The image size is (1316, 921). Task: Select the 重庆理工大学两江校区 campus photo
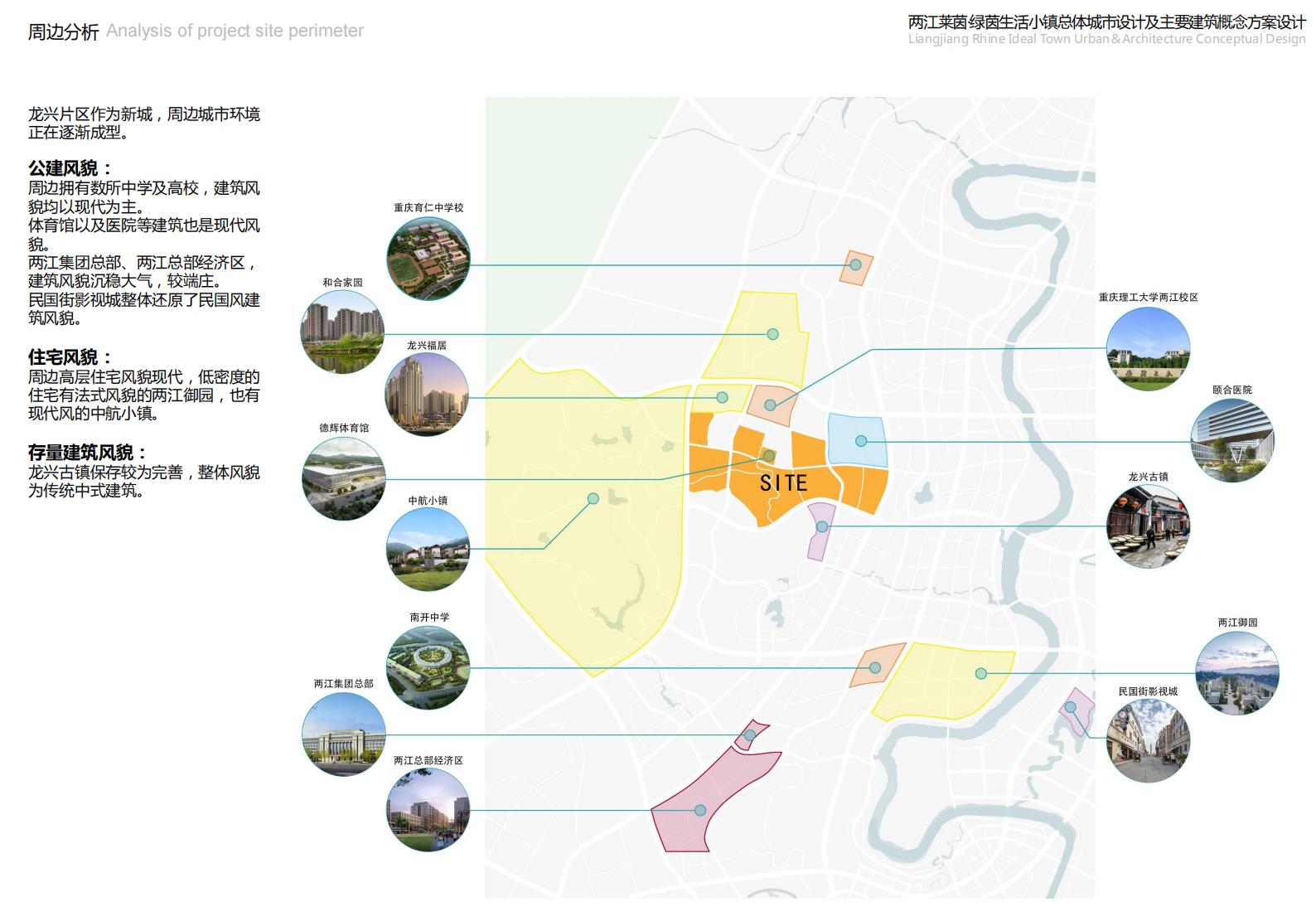1148,349
